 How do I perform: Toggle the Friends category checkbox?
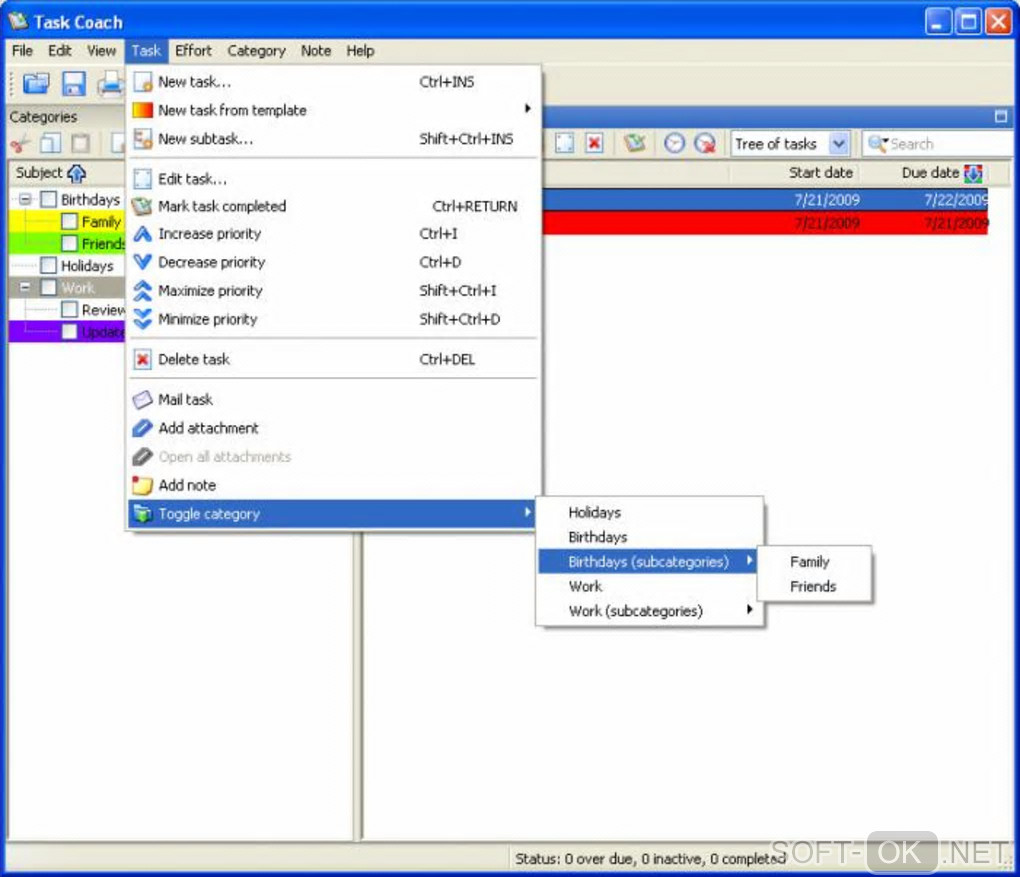[x=70, y=243]
